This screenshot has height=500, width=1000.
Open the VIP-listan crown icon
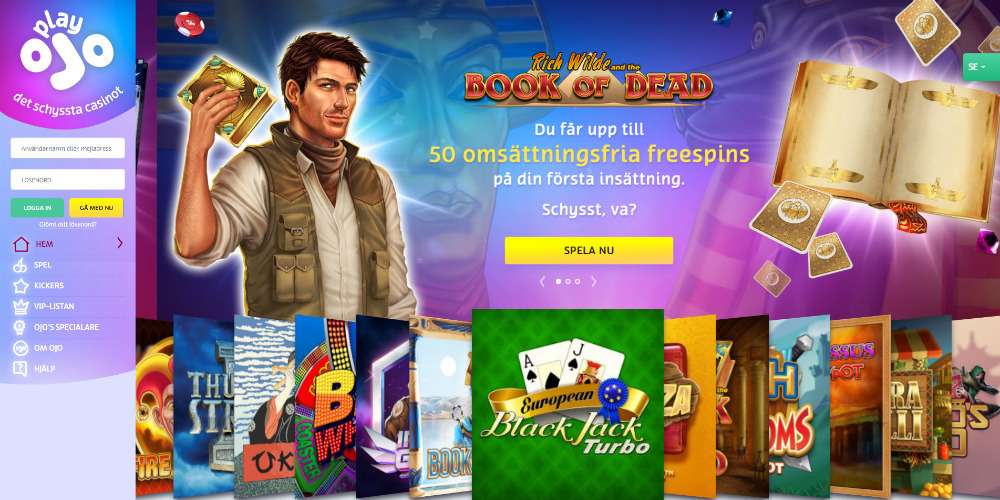(x=21, y=307)
